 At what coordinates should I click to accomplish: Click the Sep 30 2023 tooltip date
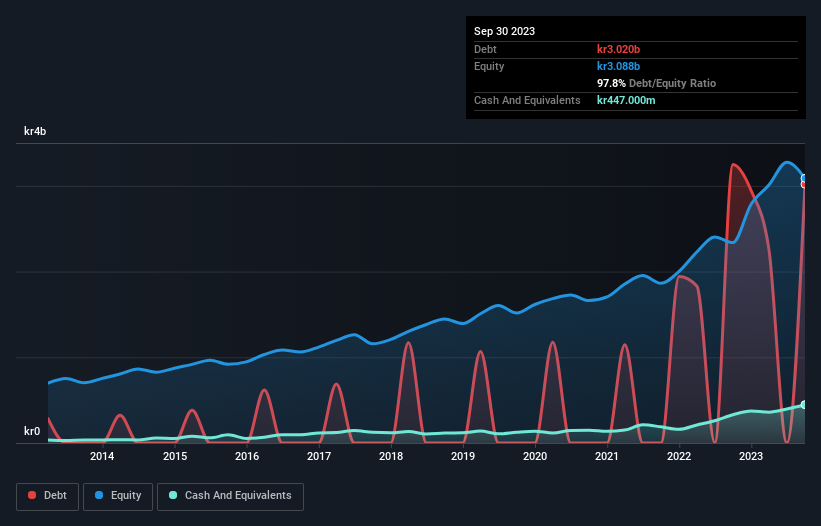point(504,31)
